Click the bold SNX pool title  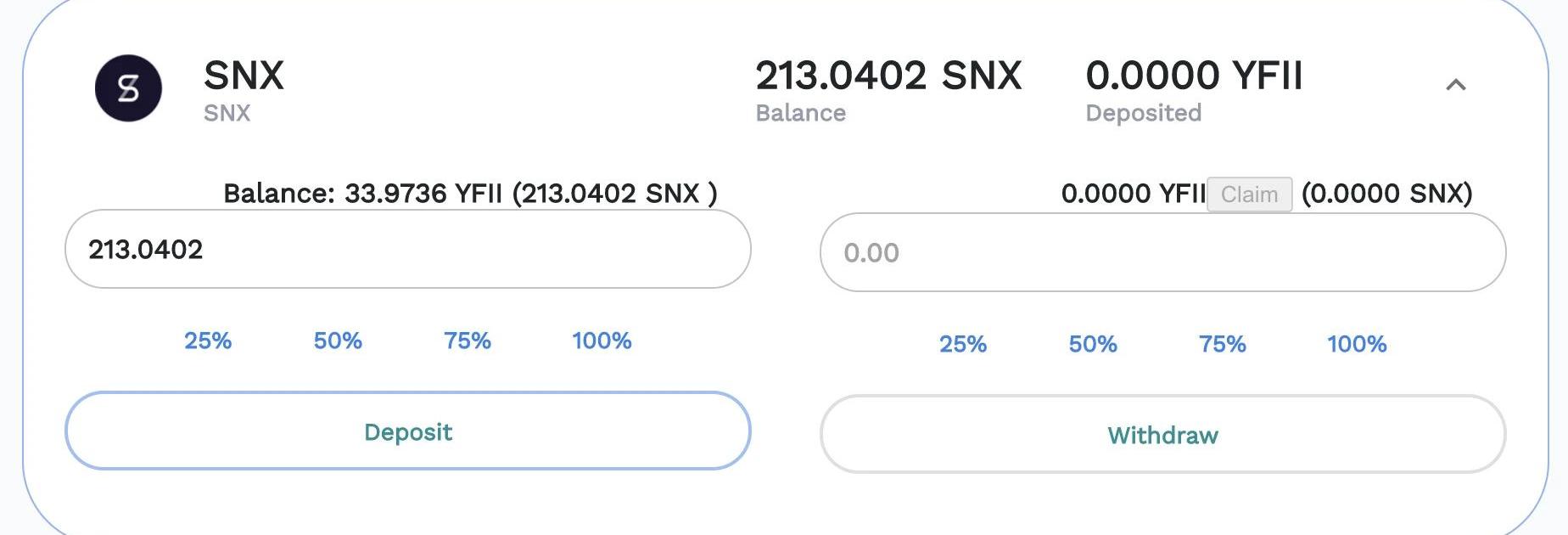pos(244,76)
